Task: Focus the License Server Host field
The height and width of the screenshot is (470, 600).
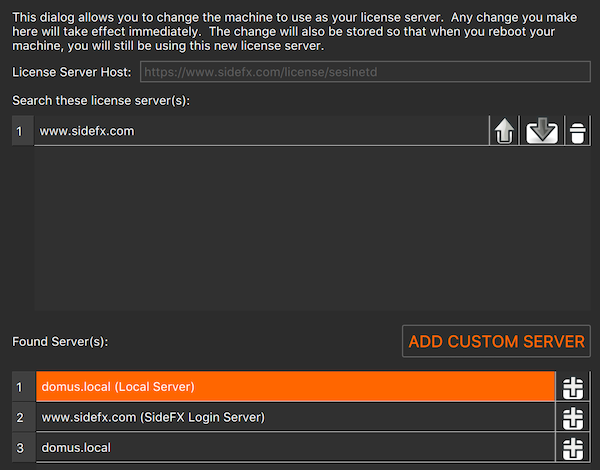Action: tap(365, 72)
